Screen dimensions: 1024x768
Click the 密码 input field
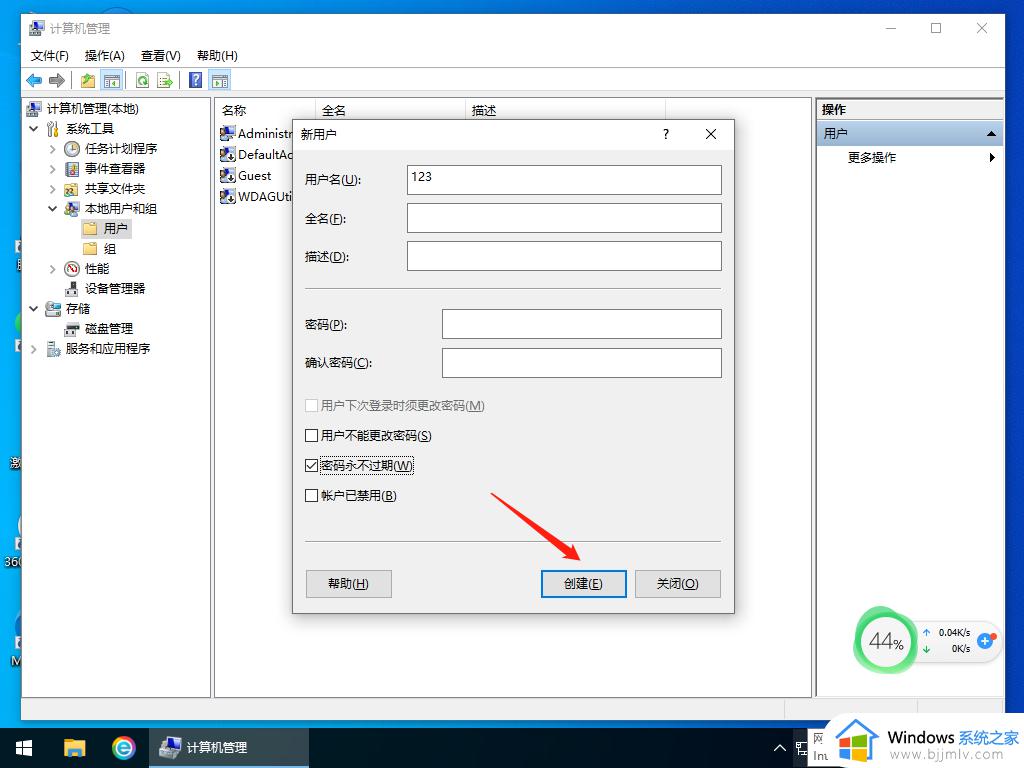coord(582,324)
